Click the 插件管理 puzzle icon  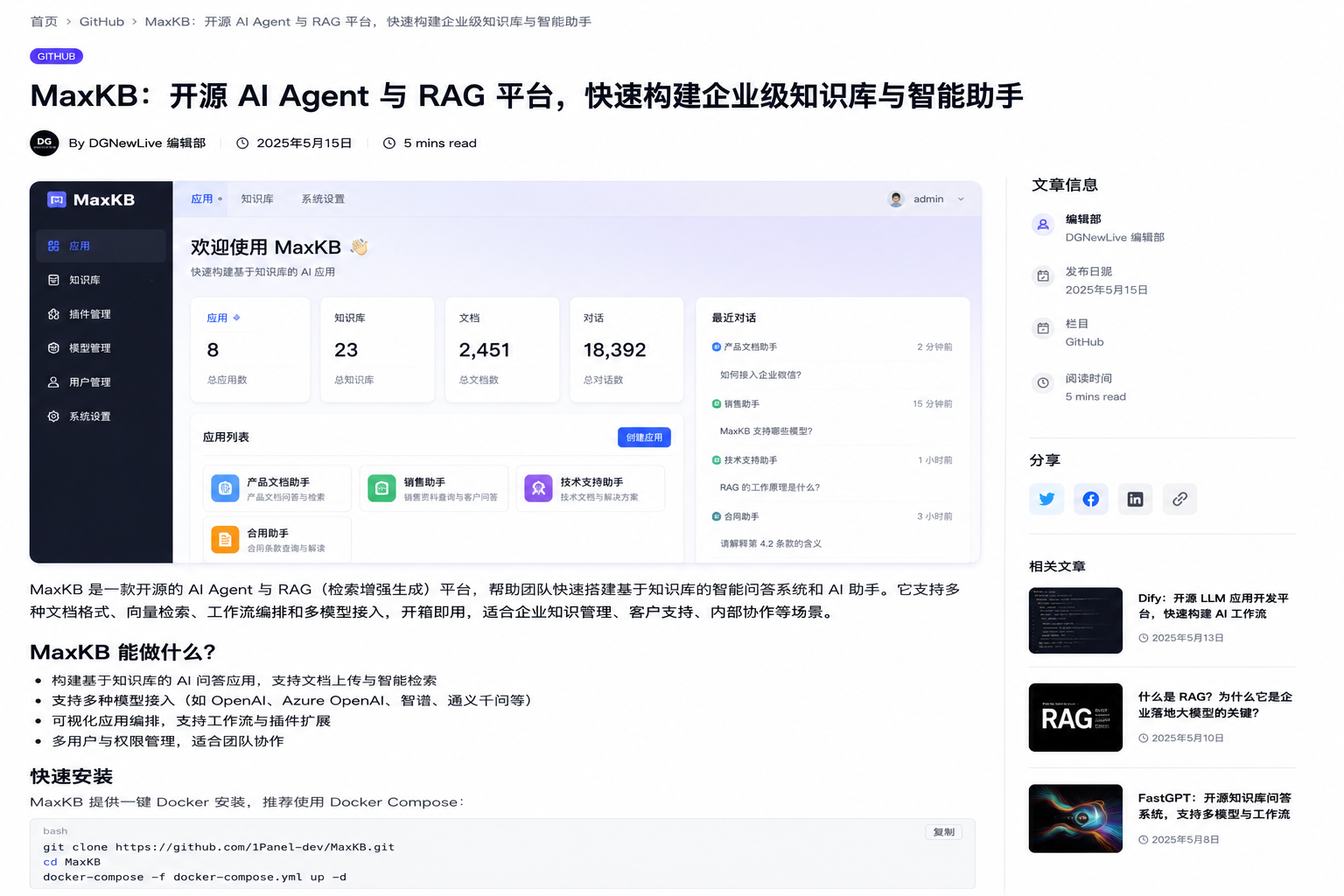point(53,314)
